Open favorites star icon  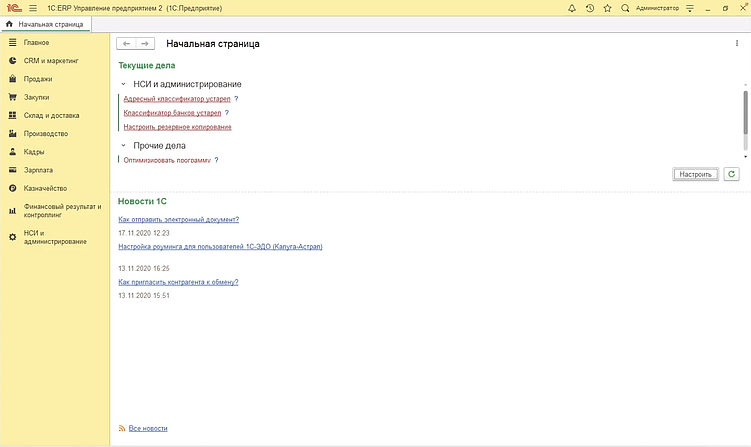tap(607, 8)
